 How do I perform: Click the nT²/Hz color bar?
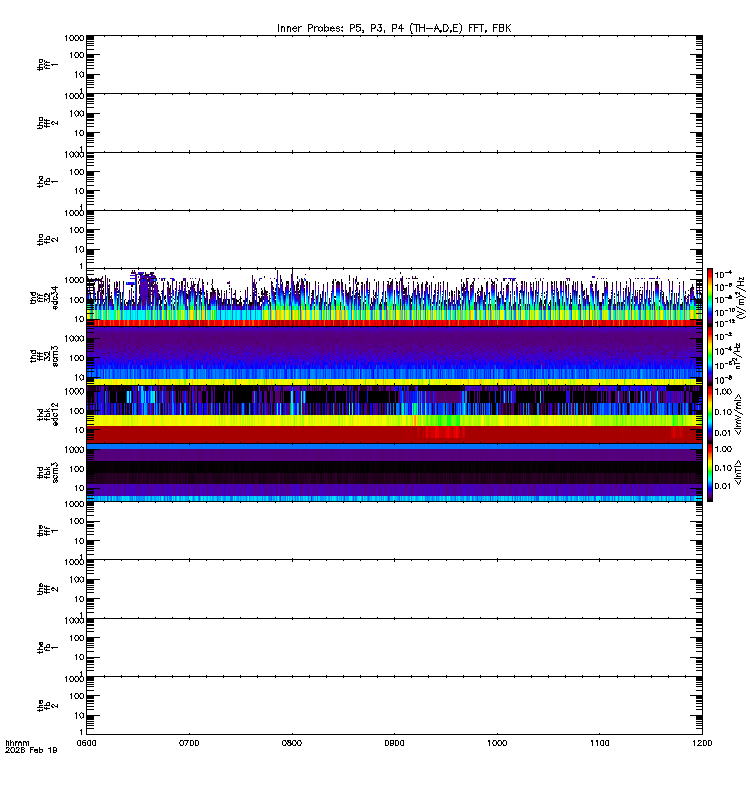tap(710, 356)
